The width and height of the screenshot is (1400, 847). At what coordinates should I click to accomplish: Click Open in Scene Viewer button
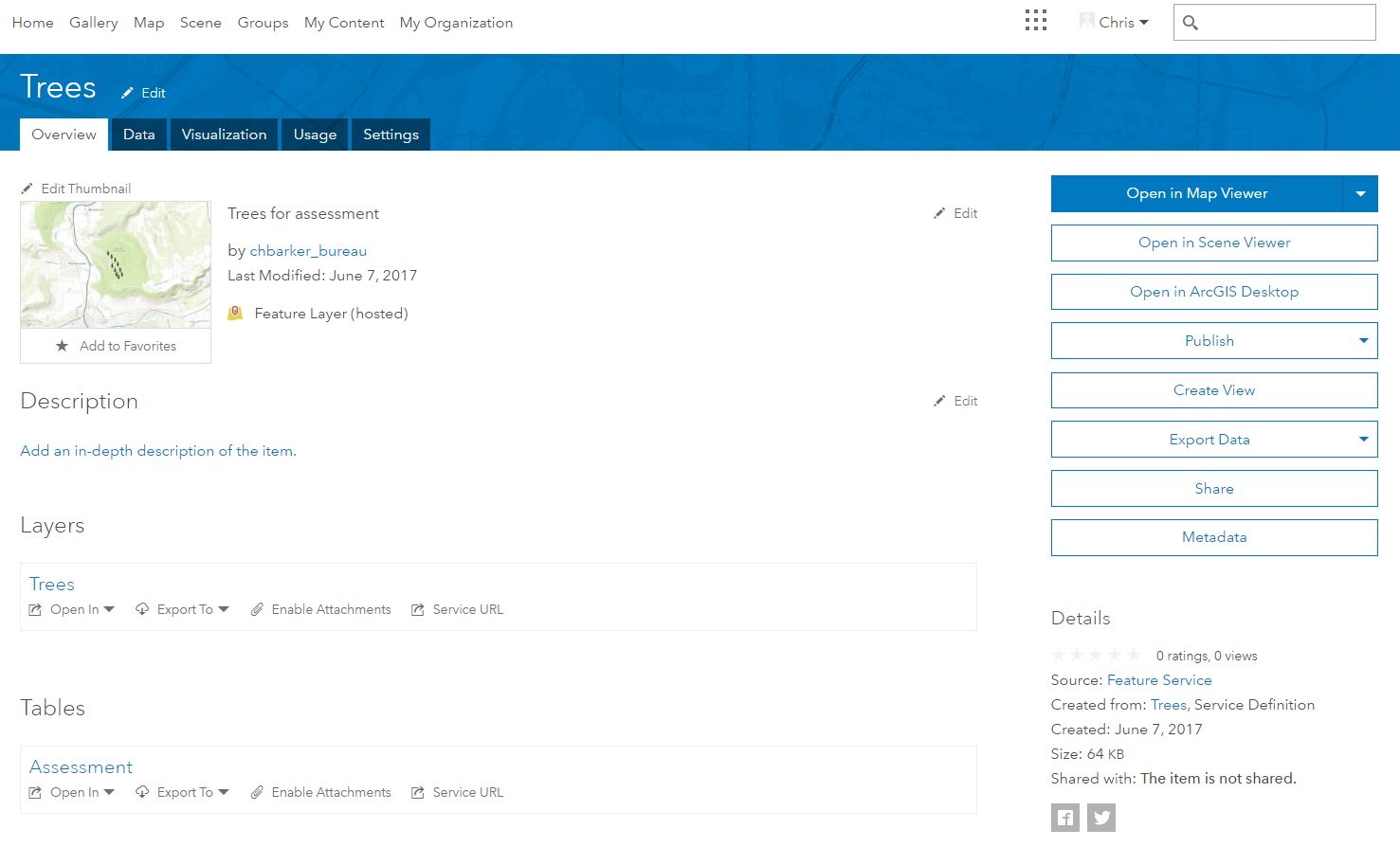[1214, 243]
